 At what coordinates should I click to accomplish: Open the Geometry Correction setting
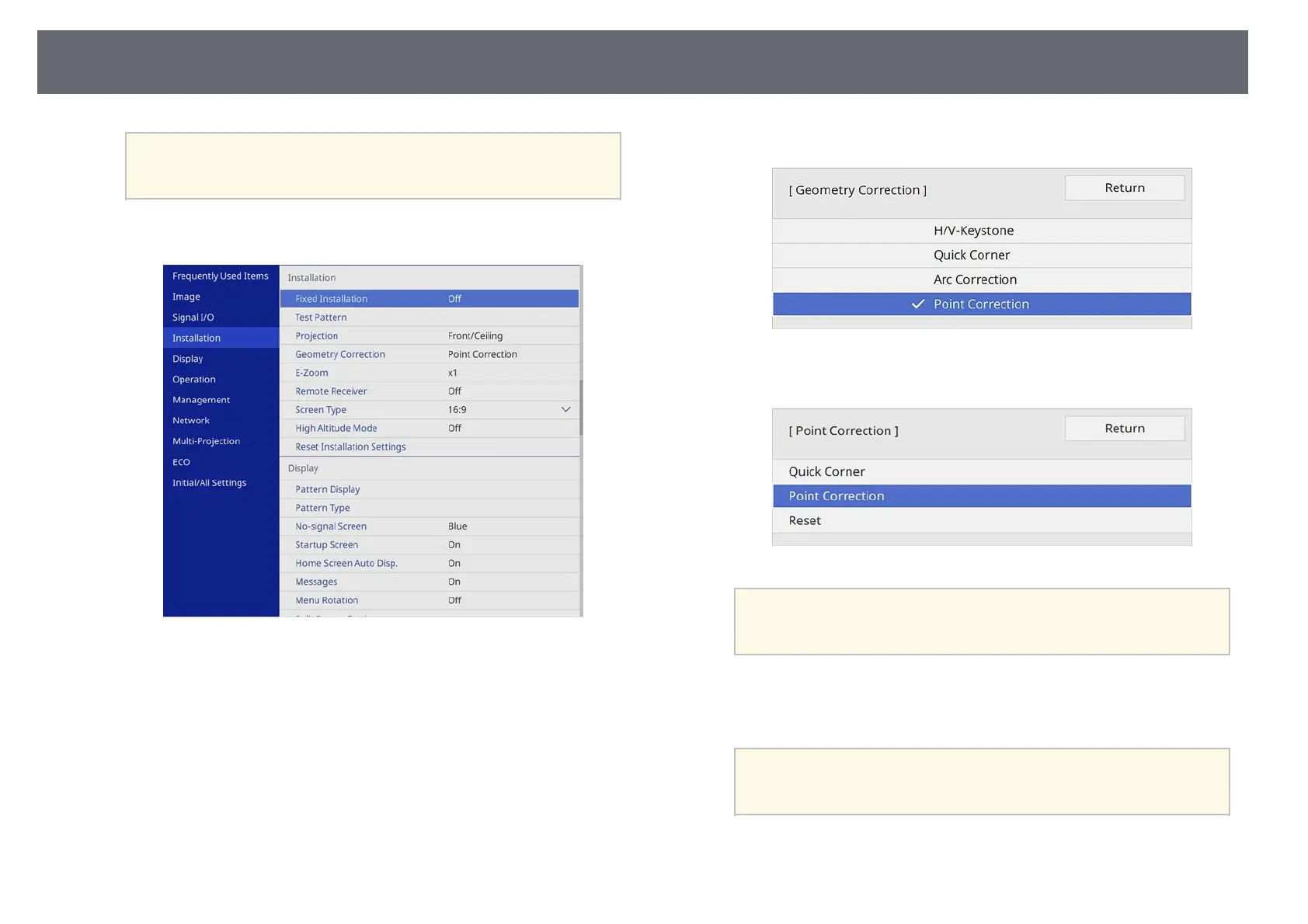(x=429, y=355)
